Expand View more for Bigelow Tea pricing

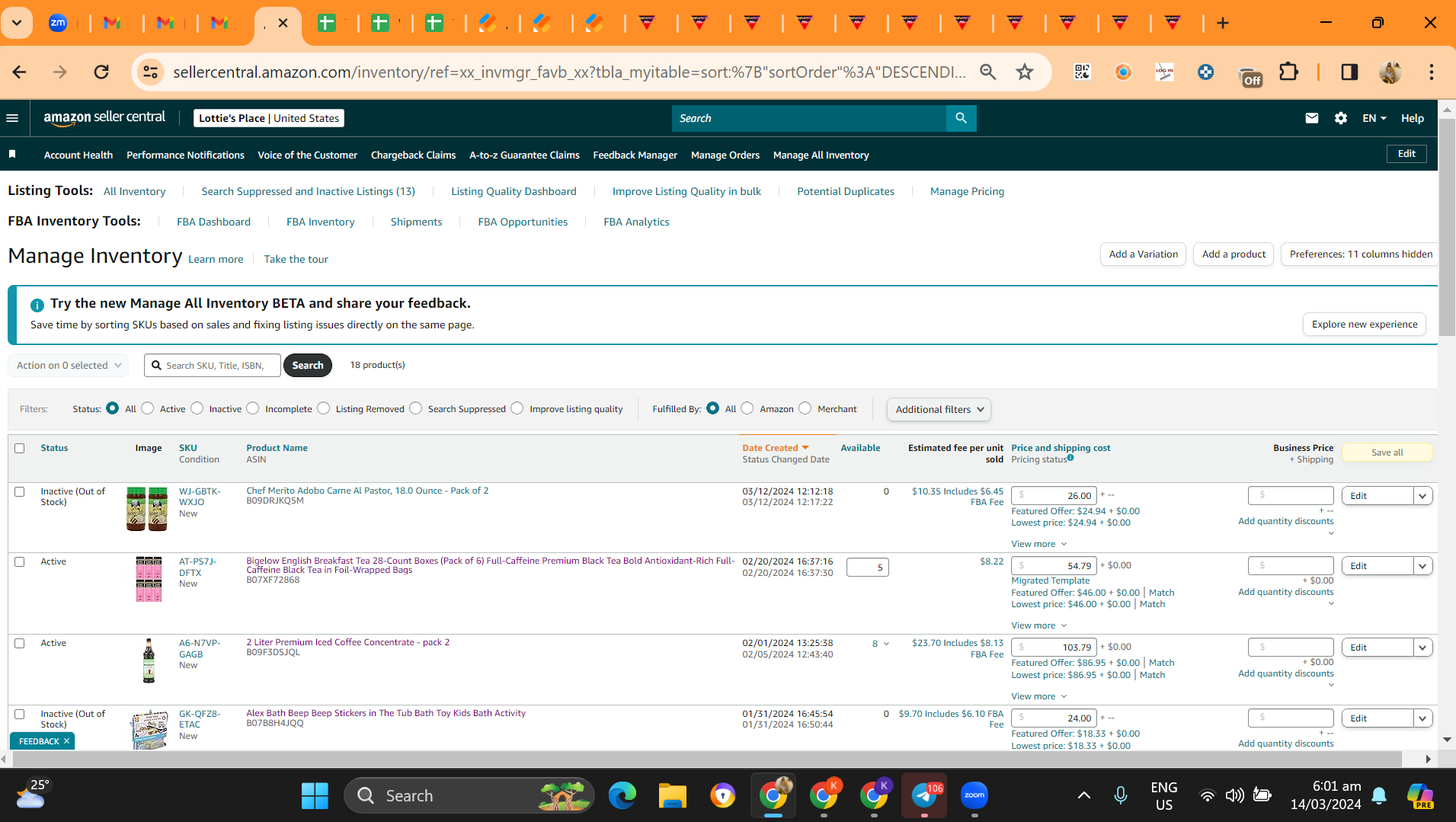(1039, 625)
